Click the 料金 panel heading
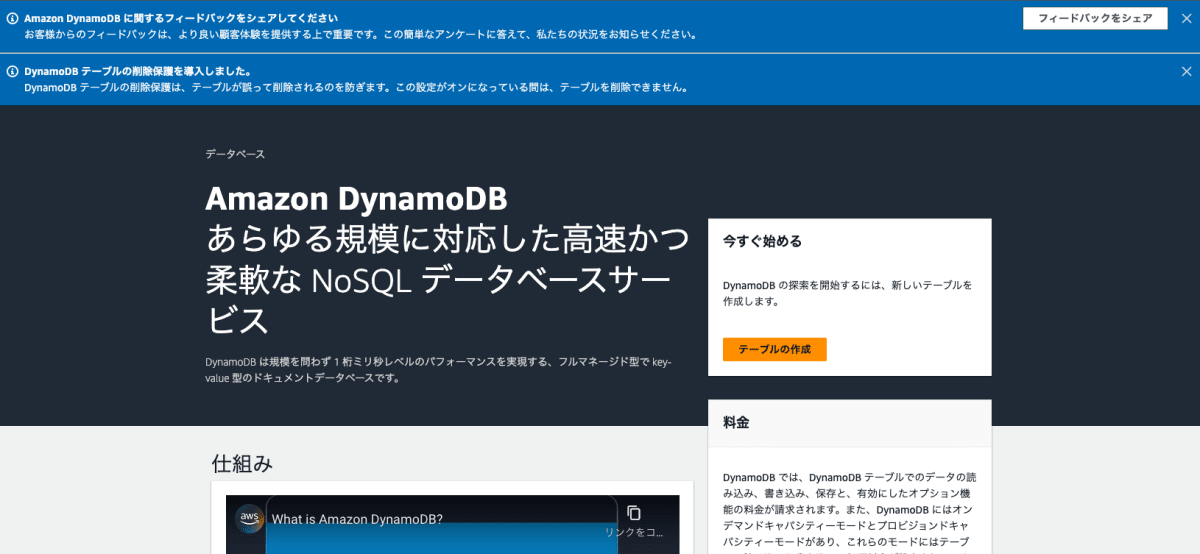Image resolution: width=1200 pixels, height=554 pixels. coord(736,423)
